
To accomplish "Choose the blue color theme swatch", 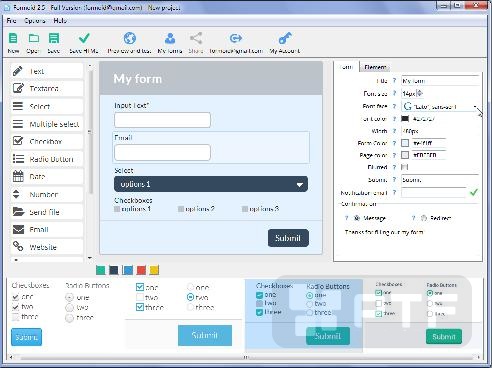I will click(x=128, y=270).
